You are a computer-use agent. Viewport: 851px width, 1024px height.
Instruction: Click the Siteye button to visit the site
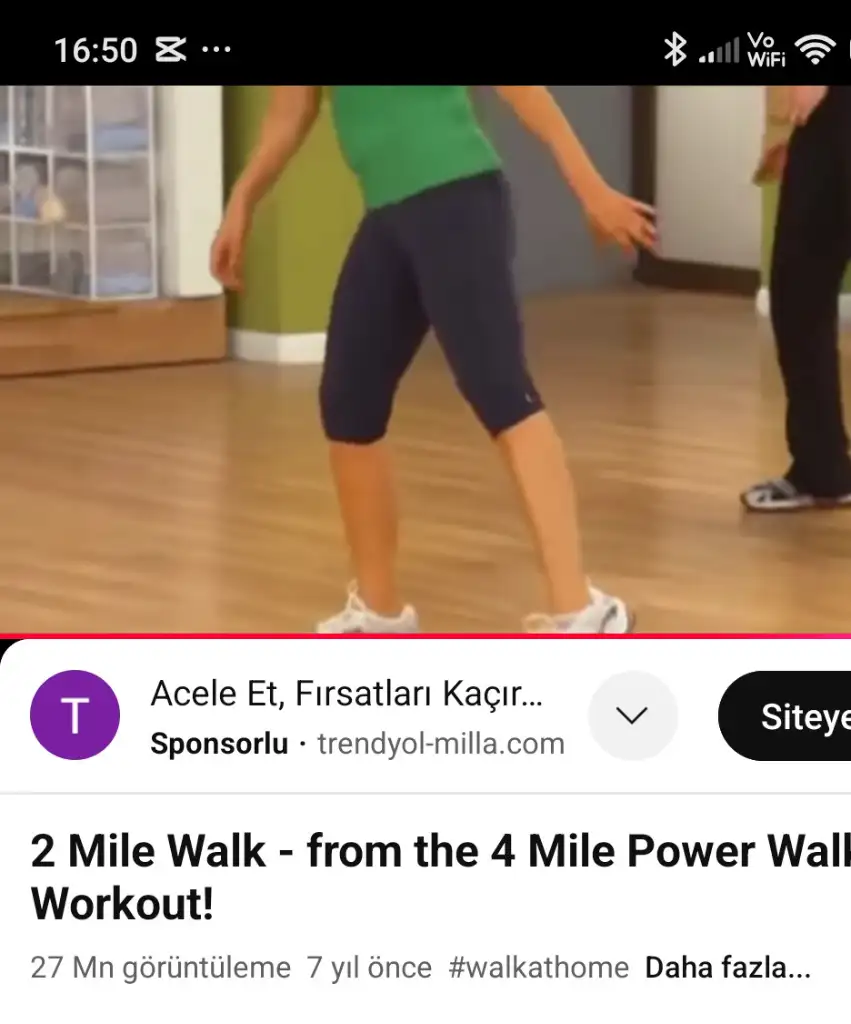784,716
